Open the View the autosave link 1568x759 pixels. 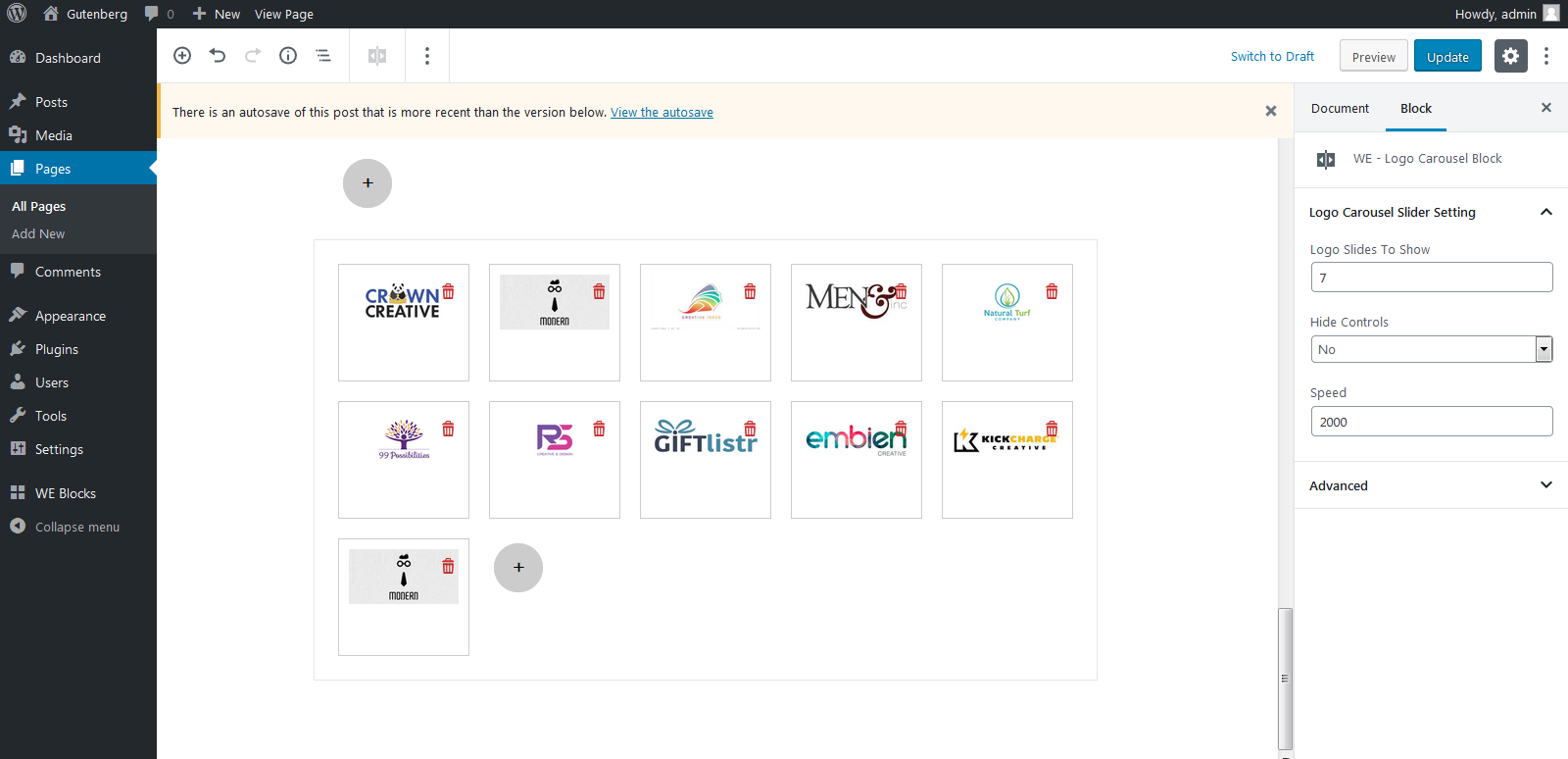(x=661, y=112)
